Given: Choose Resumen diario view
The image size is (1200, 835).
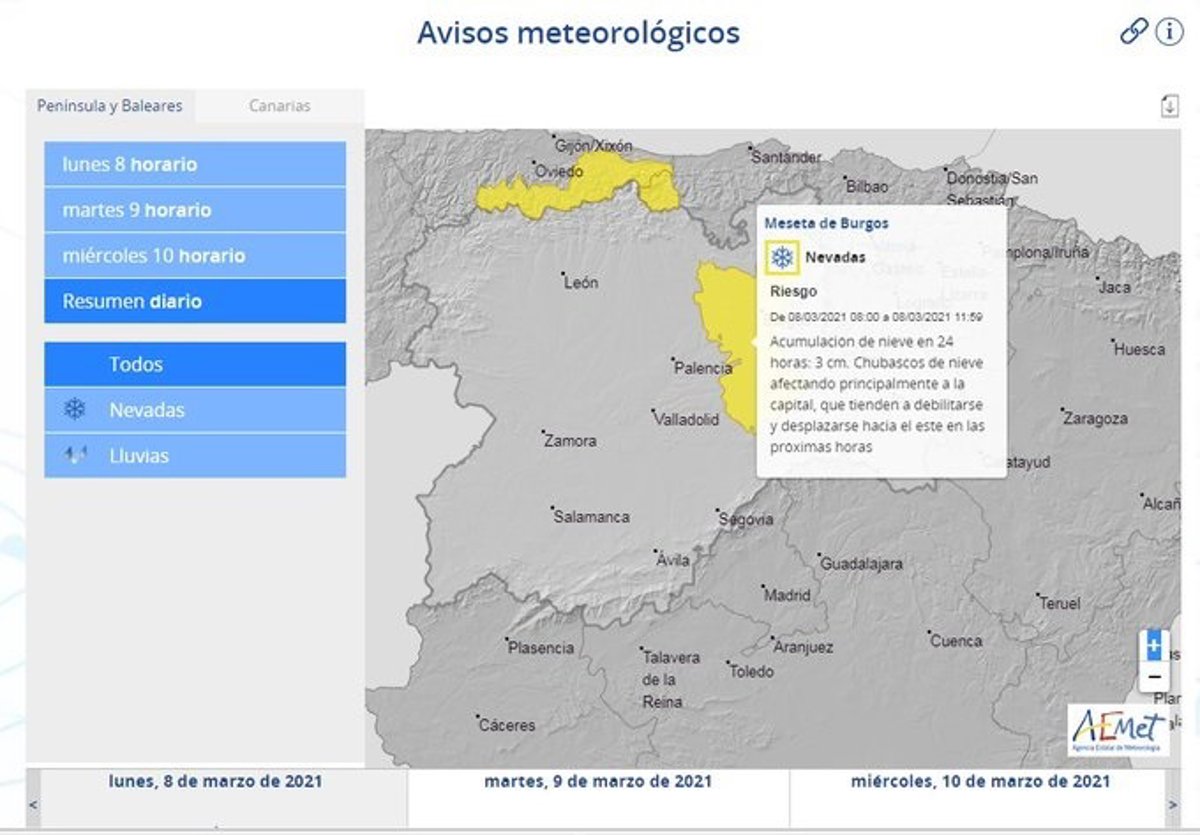Looking at the screenshot, I should click(195, 301).
